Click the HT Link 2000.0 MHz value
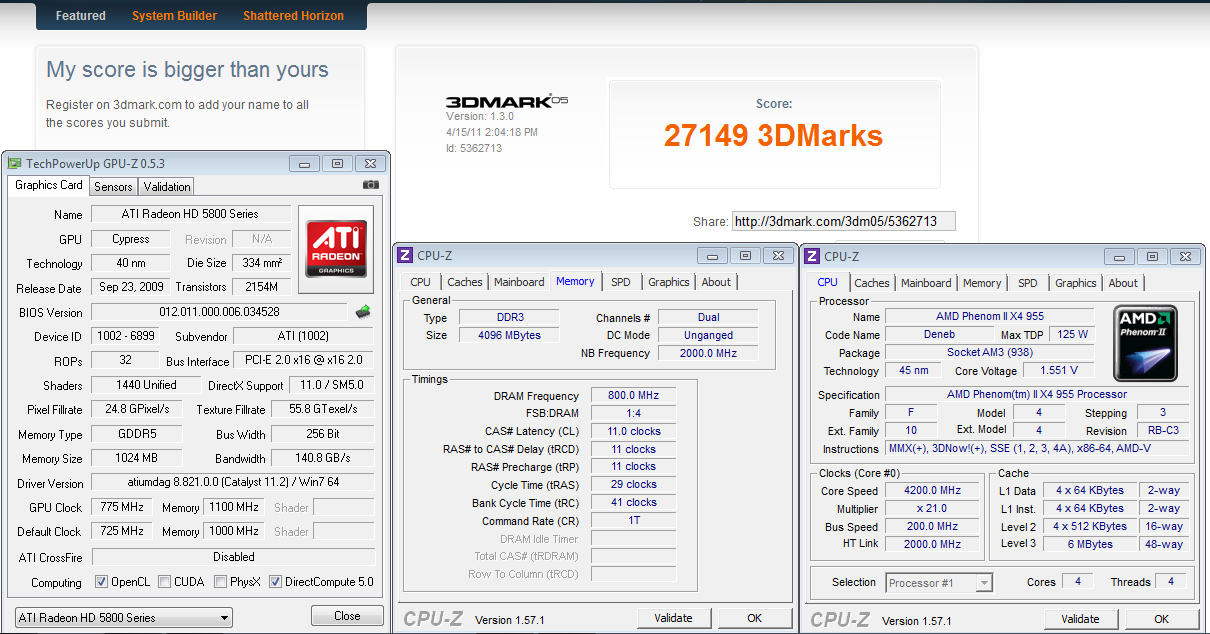1210x634 pixels. pos(933,544)
